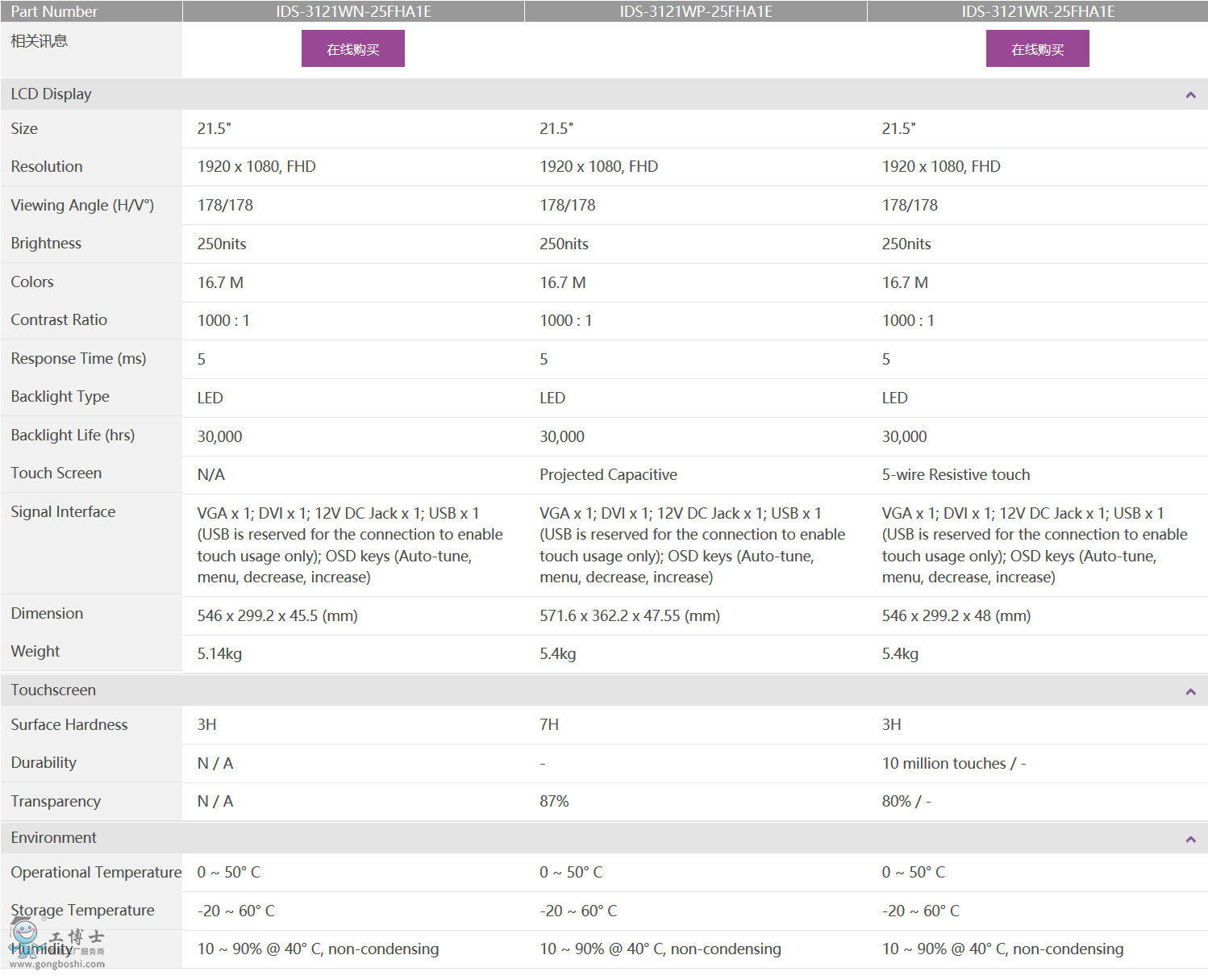
Task: Click the Surface Hardness 7H value
Action: (x=549, y=725)
